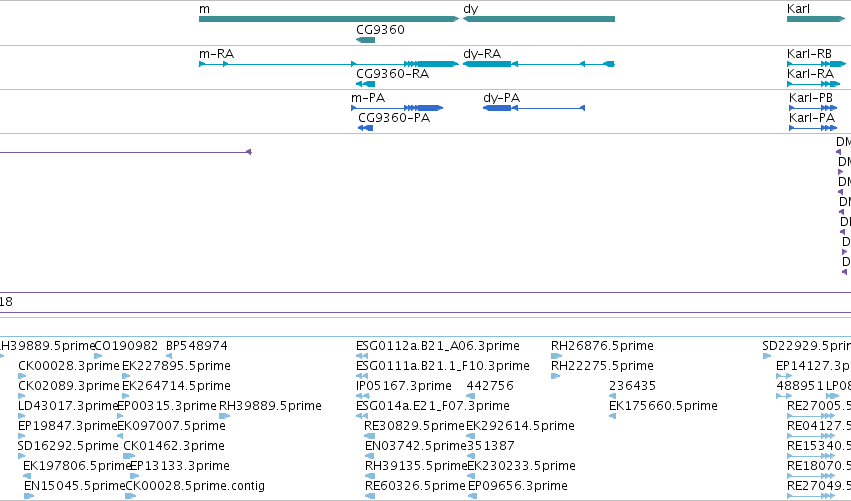The height and width of the screenshot is (501, 851).
Task: Click the RH22275.5prime EST label
Action: [602, 366]
